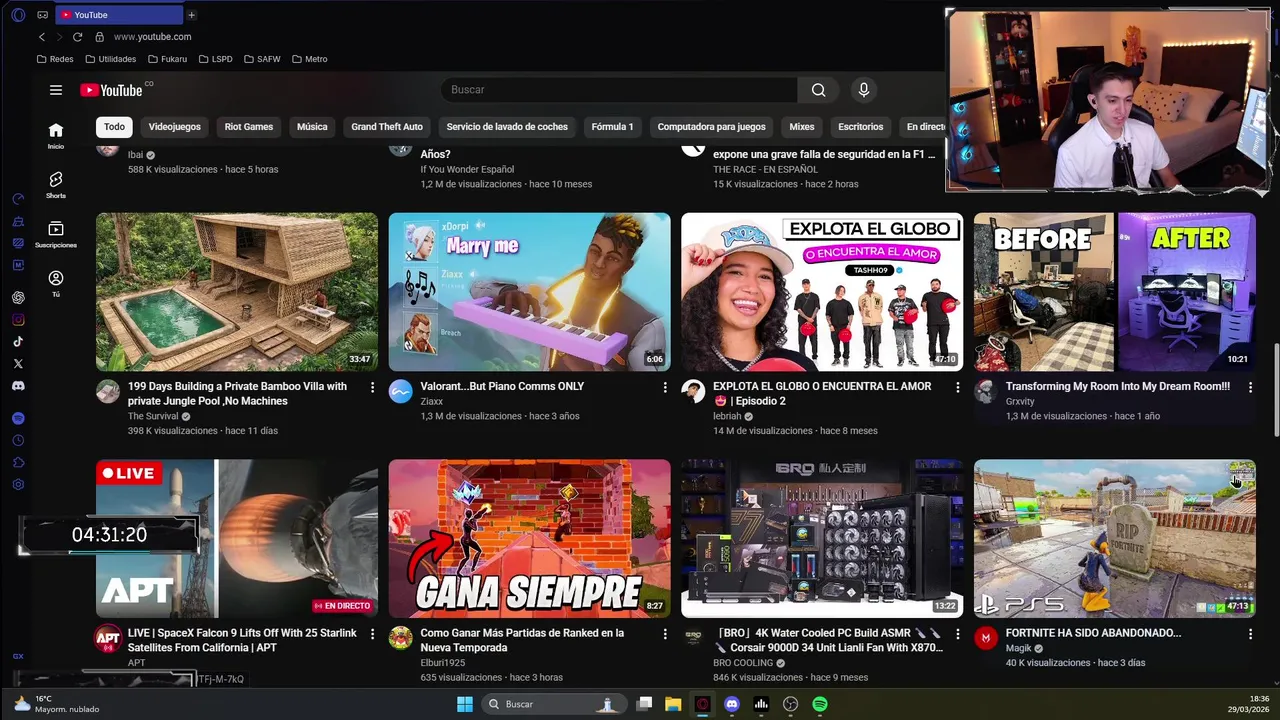
Task: Open the LSPD bookmarks folder
Action: pyautogui.click(x=216, y=59)
